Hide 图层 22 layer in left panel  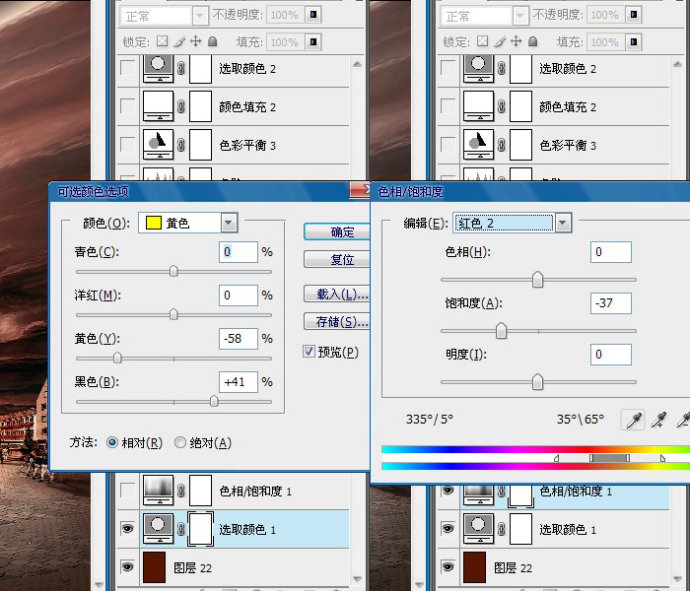[x=128, y=567]
